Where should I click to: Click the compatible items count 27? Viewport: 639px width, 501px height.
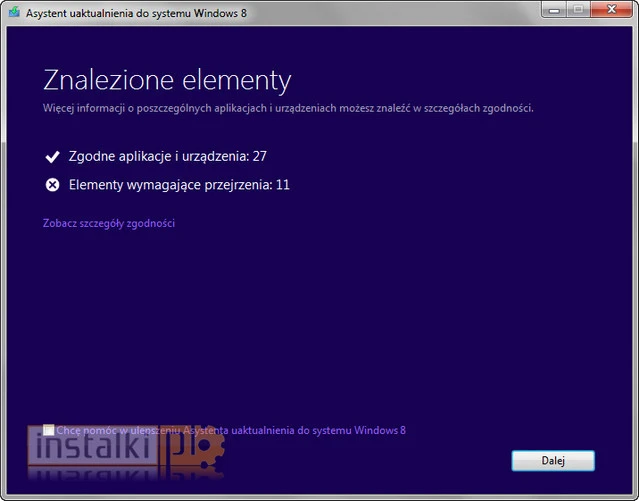259,157
